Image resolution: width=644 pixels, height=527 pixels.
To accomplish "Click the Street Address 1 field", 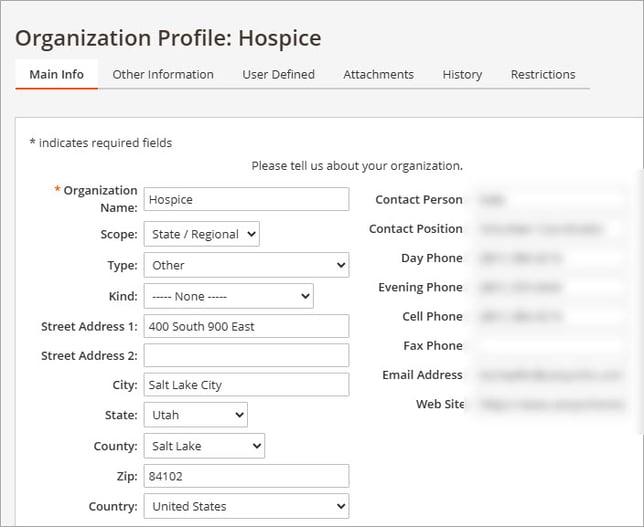I will point(246,326).
